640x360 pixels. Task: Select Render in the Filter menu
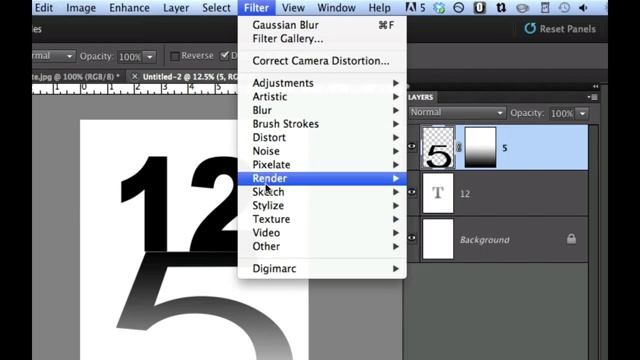click(x=322, y=178)
